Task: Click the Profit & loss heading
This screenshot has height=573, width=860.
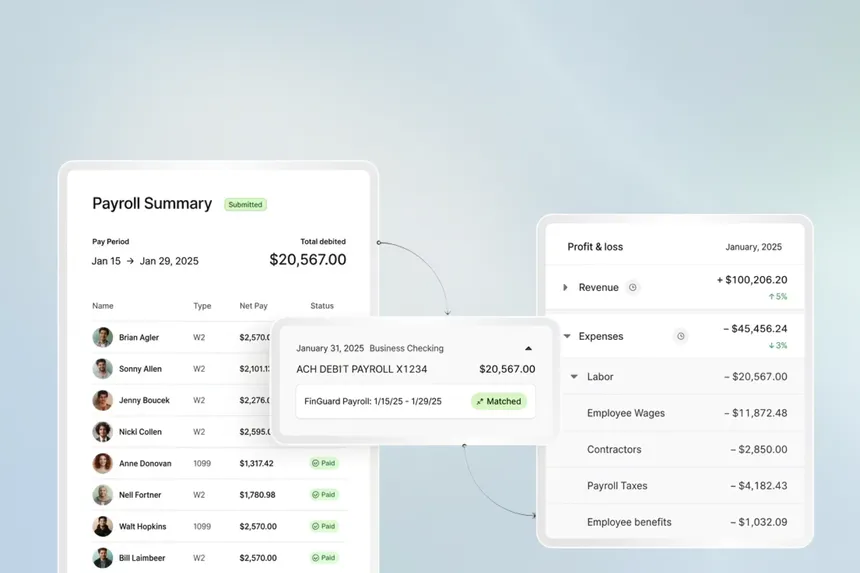Action: [595, 247]
